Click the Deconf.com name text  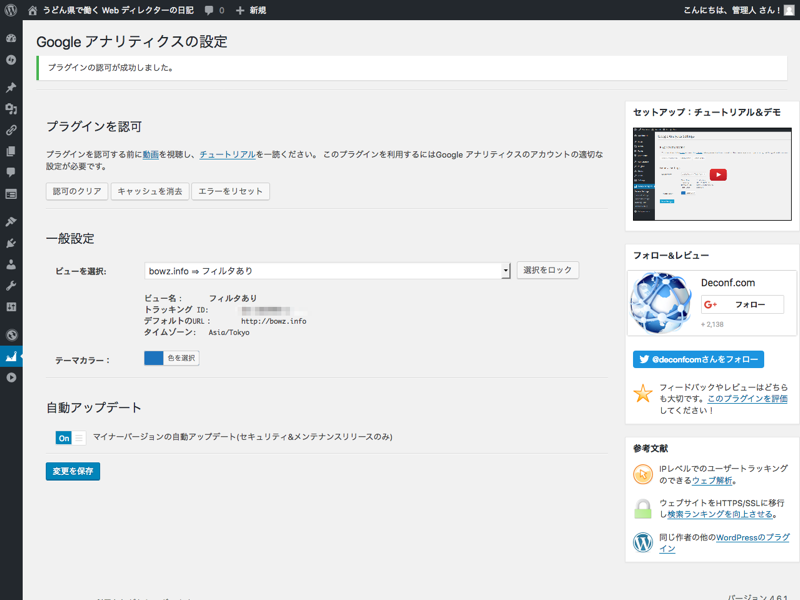tap(728, 283)
